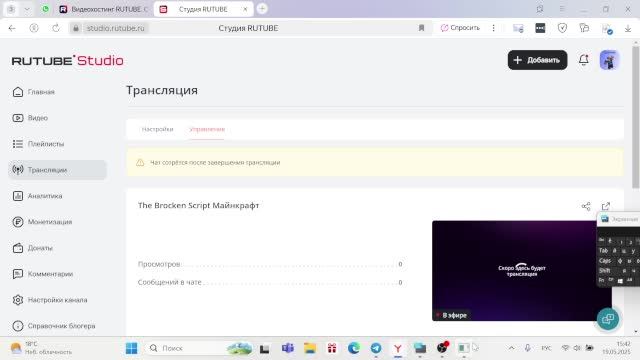Click the studio.rutube.ru address field
The image size is (640, 360).
point(116,28)
